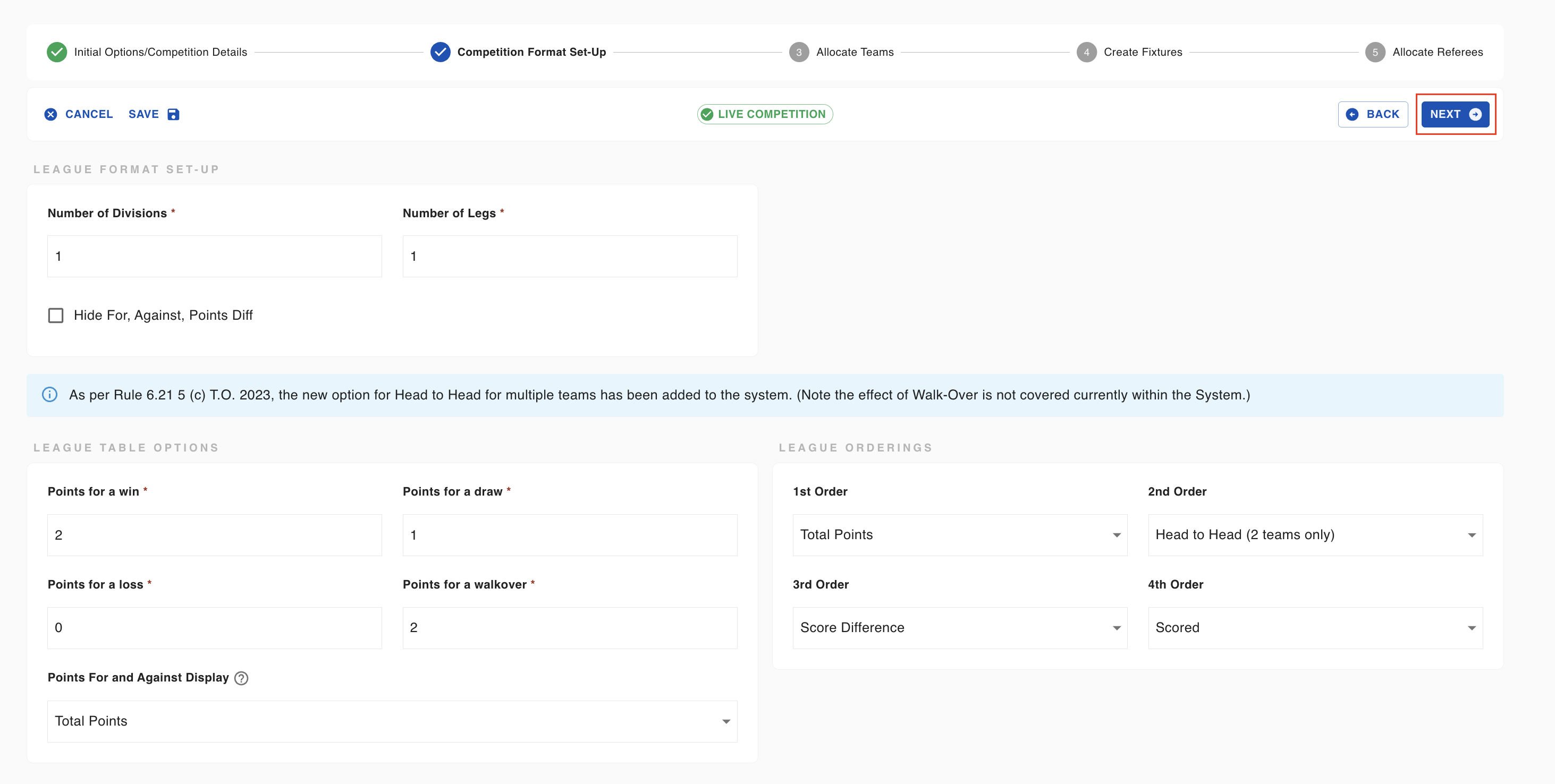Click the step 3 circle icon for Allocate Teams

(799, 52)
